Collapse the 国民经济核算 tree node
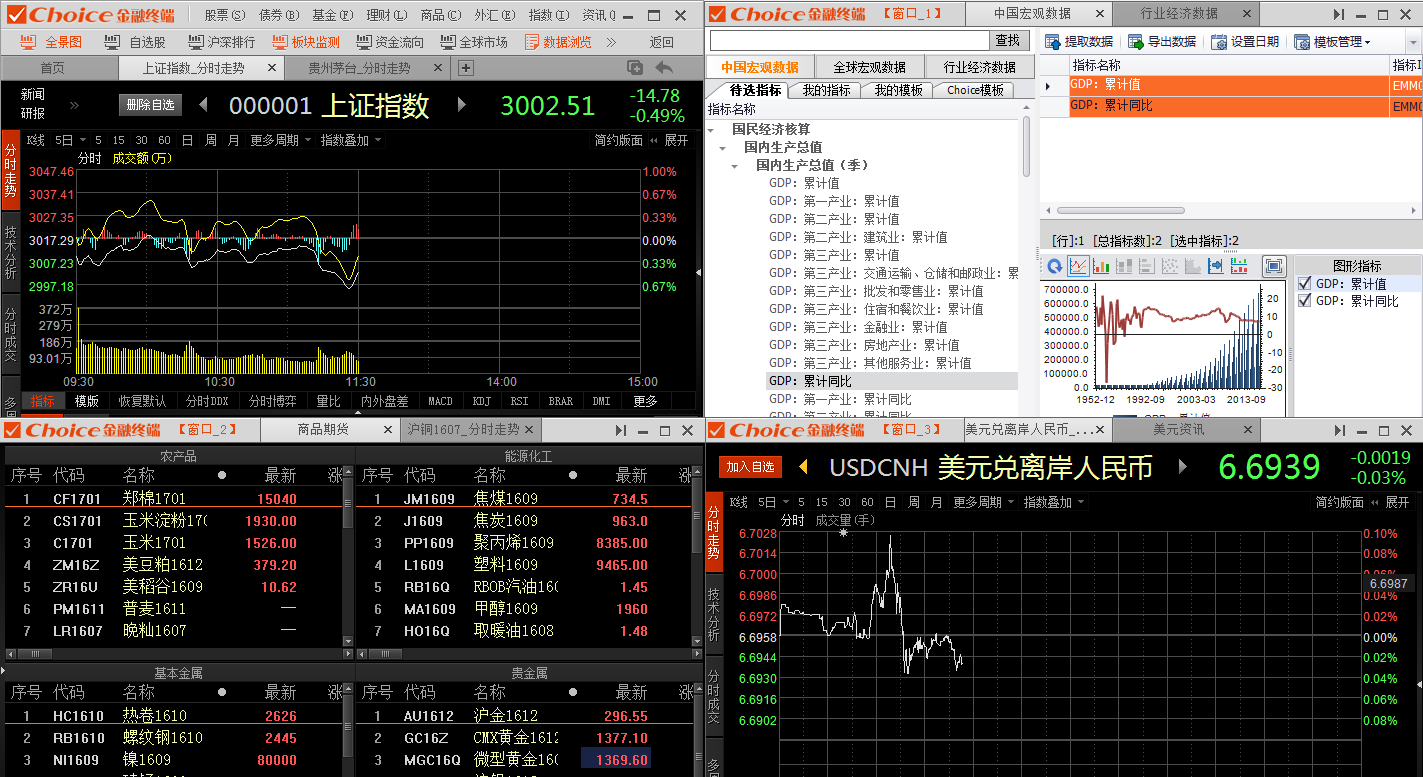 713,129
